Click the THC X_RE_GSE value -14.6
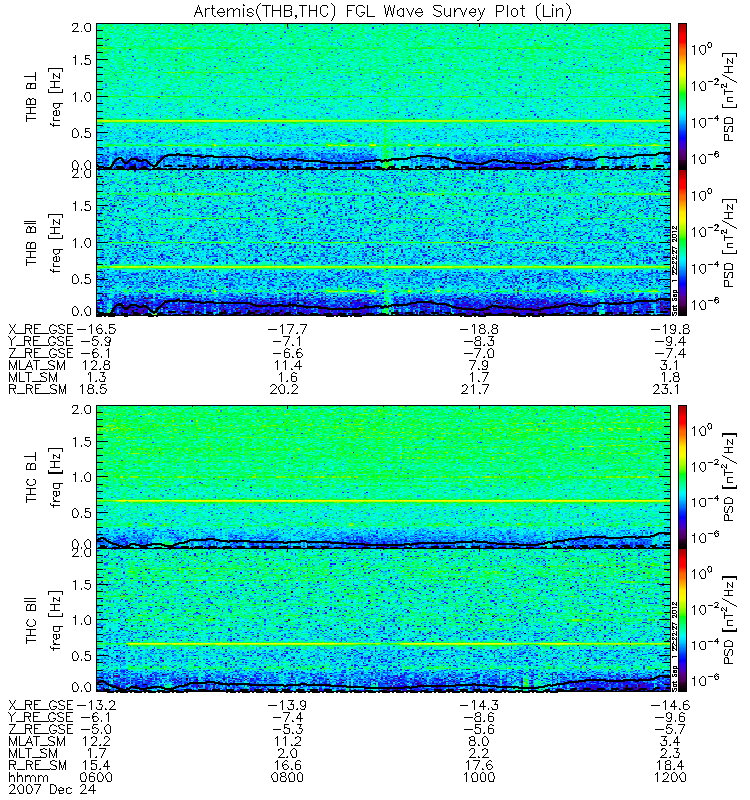 [670, 705]
